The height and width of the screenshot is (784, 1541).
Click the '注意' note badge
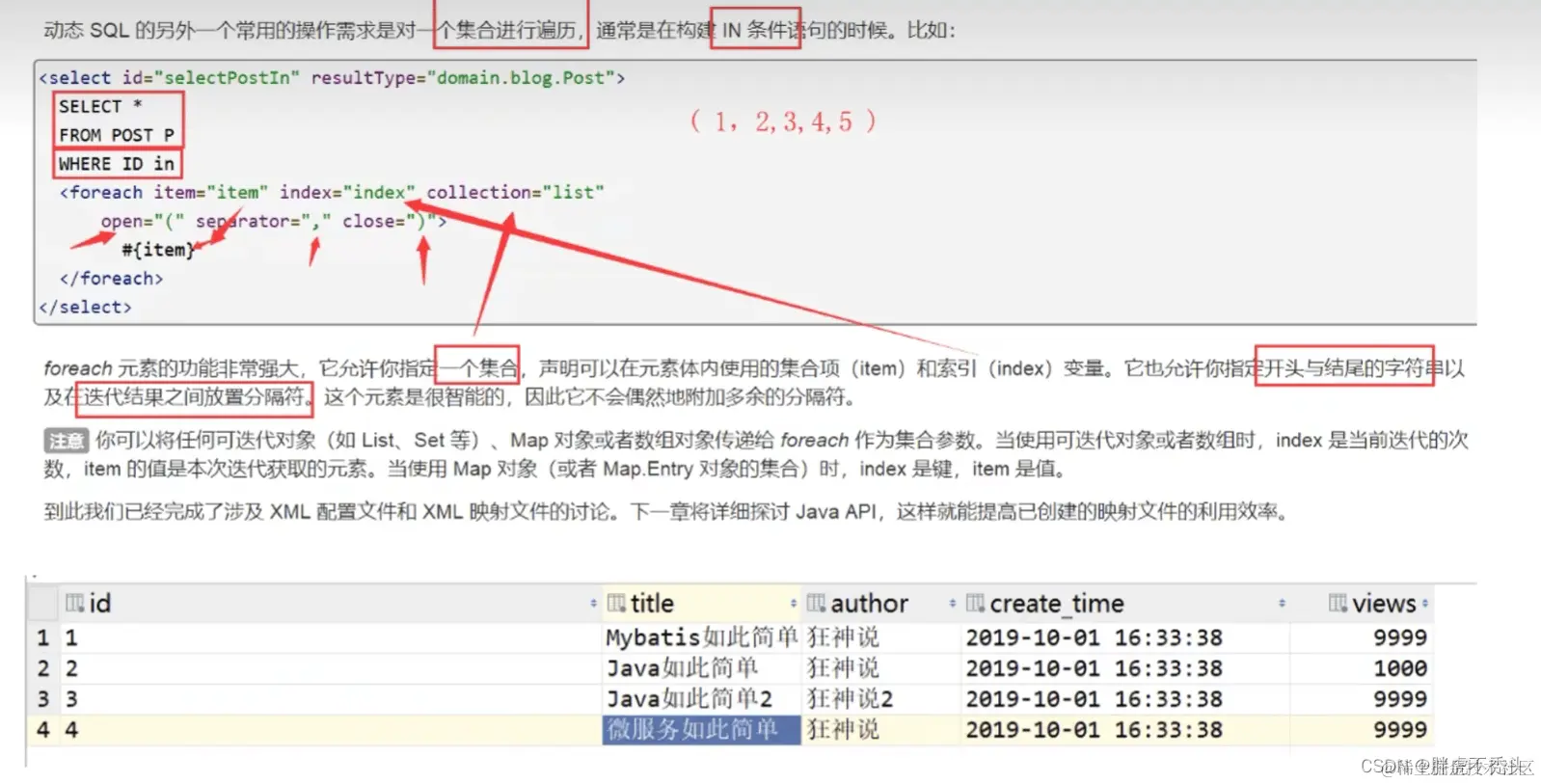click(x=67, y=441)
